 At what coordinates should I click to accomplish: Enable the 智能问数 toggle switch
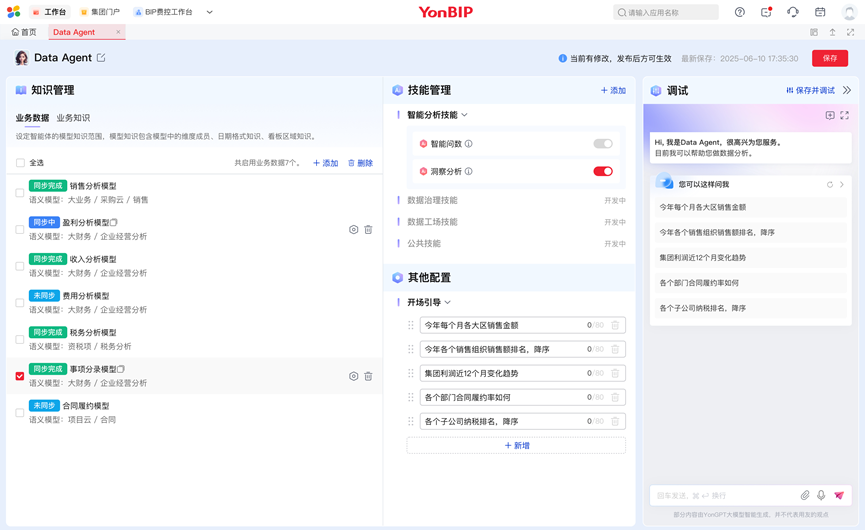point(602,144)
